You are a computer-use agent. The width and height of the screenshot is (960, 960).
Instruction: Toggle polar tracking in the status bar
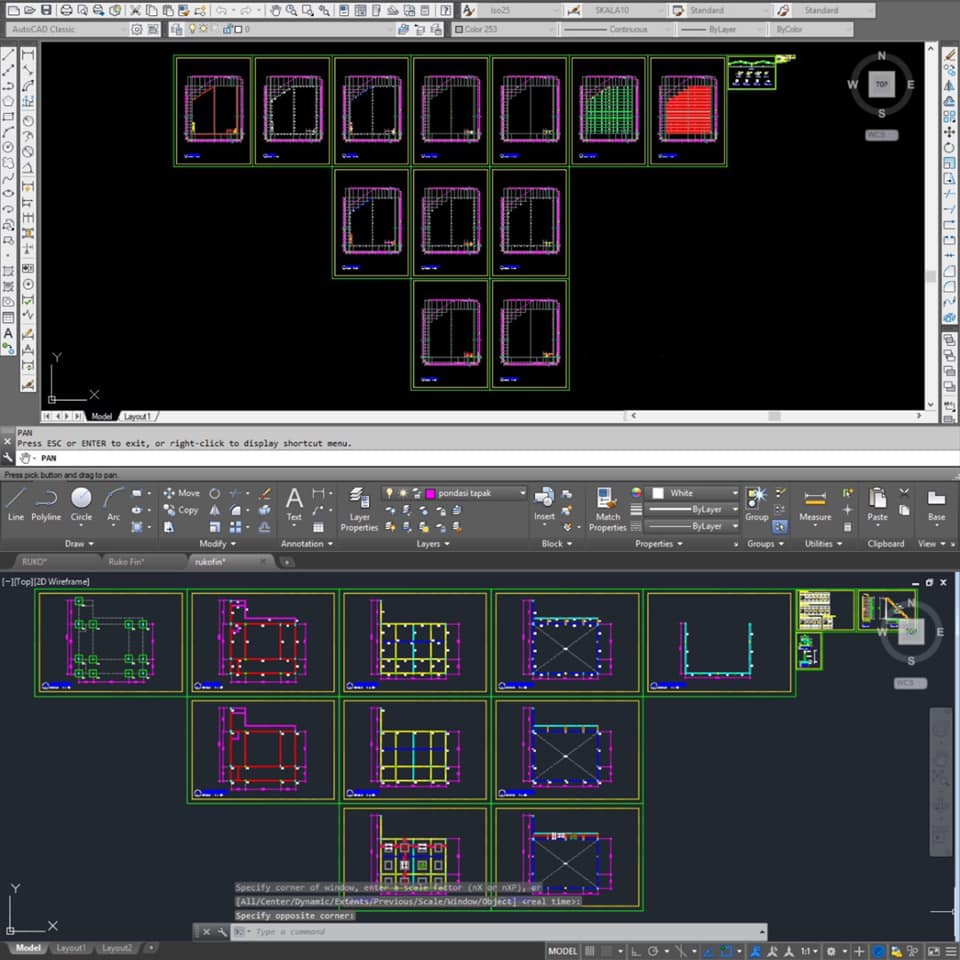coord(653,951)
